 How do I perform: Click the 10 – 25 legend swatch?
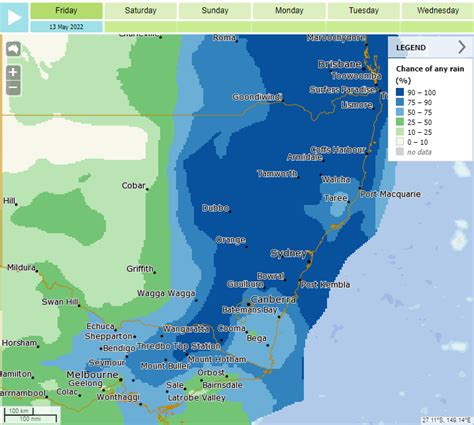pos(400,132)
